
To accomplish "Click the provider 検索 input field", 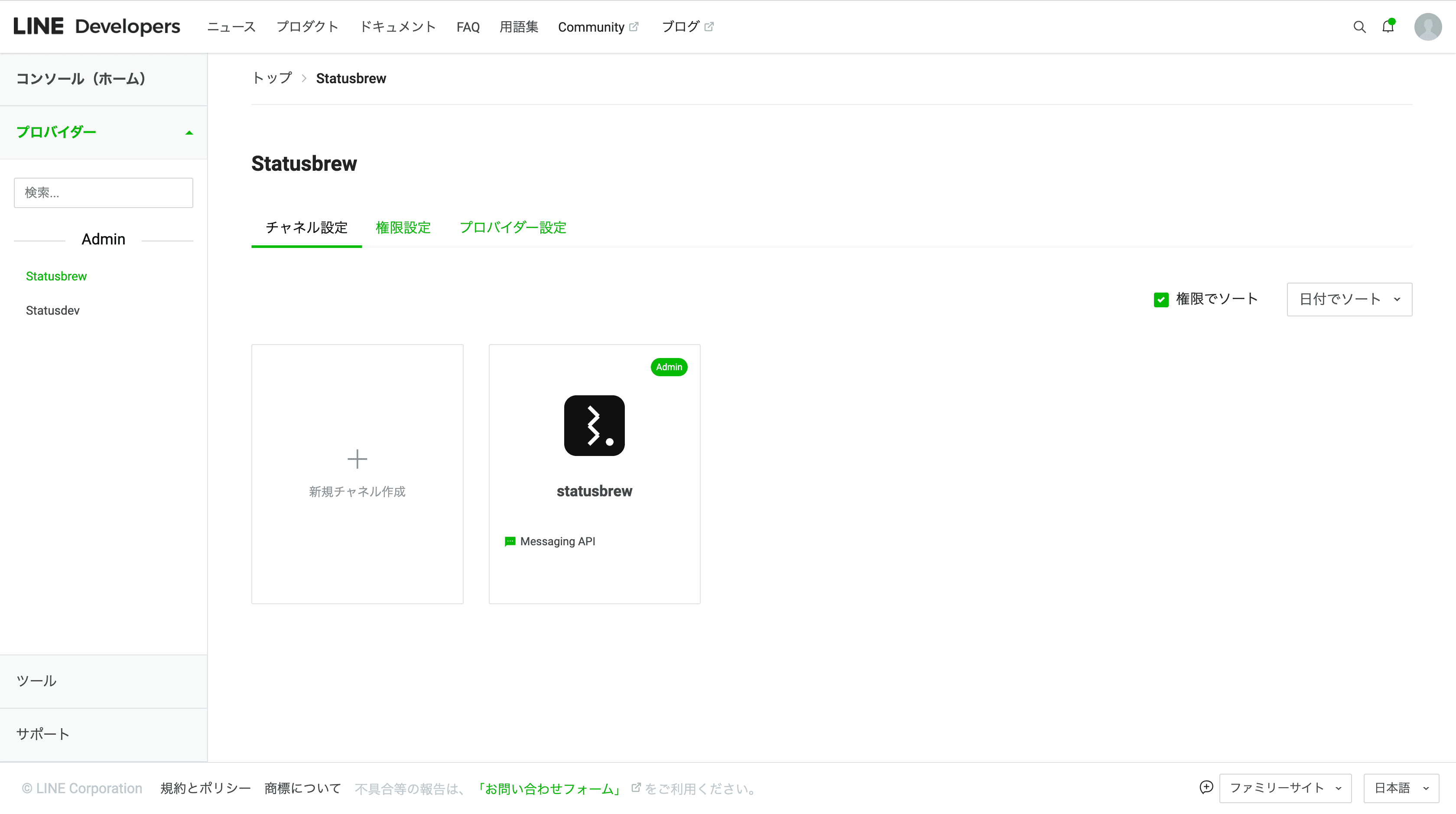I will point(104,193).
